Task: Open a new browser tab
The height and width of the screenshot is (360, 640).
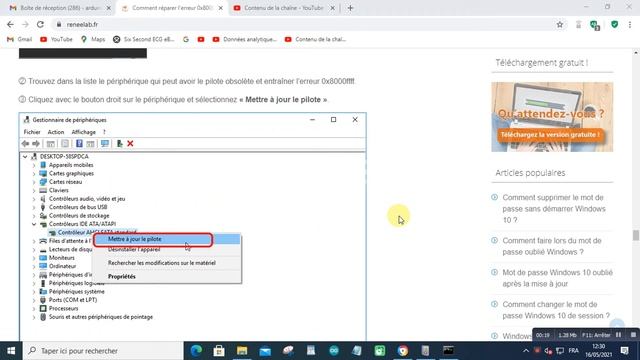Action: tap(350, 8)
